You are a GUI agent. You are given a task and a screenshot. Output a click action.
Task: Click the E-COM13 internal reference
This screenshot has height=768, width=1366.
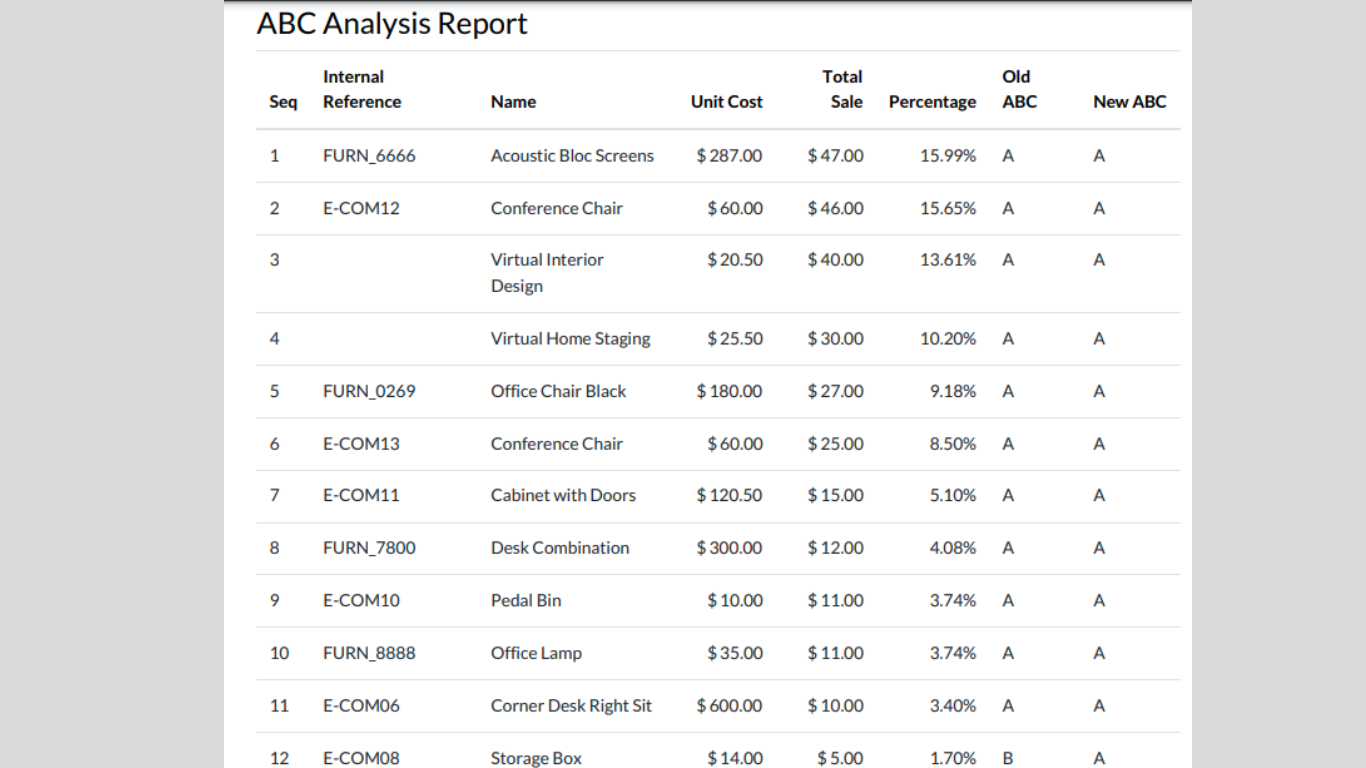click(361, 444)
